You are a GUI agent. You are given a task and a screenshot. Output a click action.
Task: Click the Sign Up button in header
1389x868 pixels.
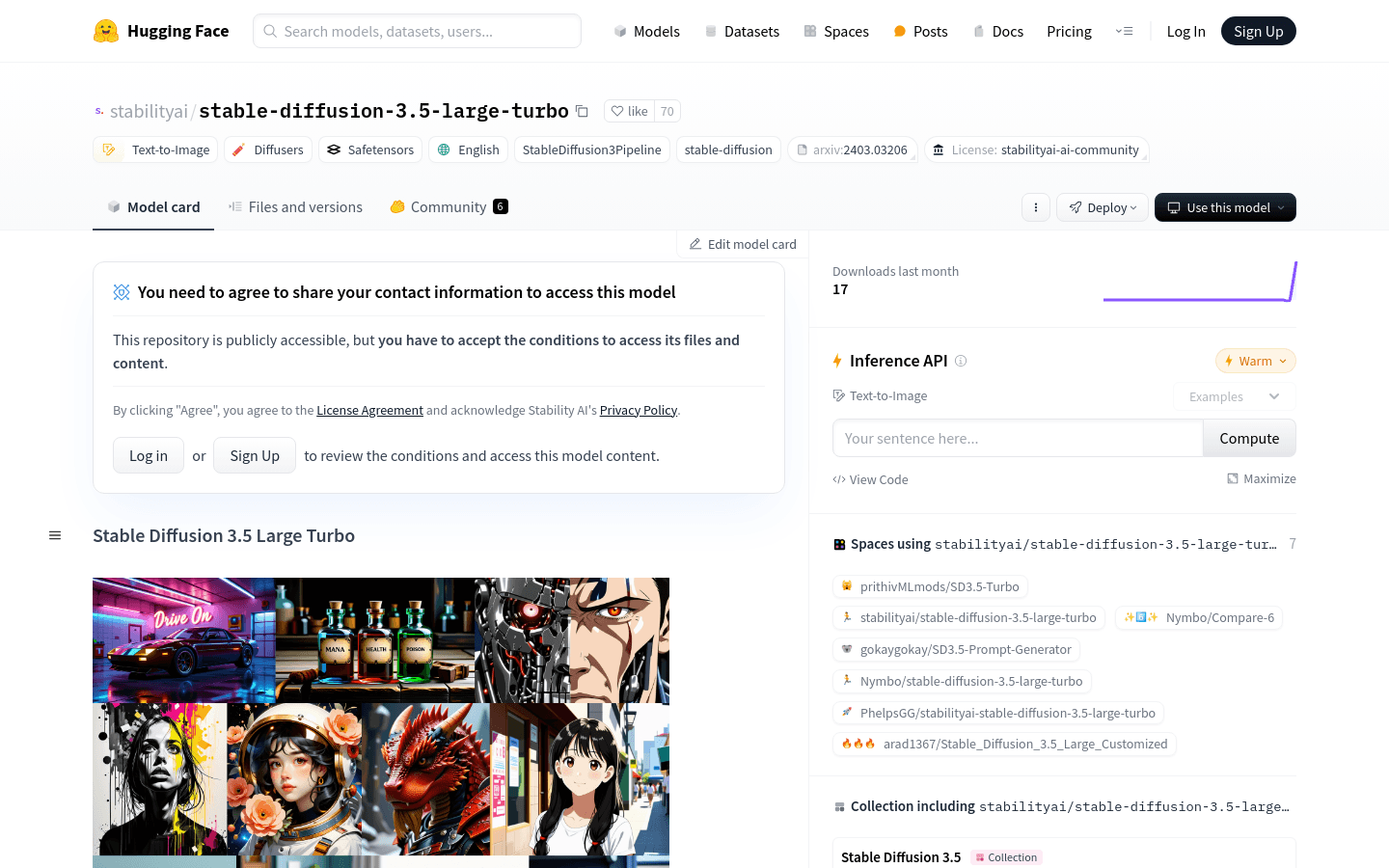[1258, 31]
